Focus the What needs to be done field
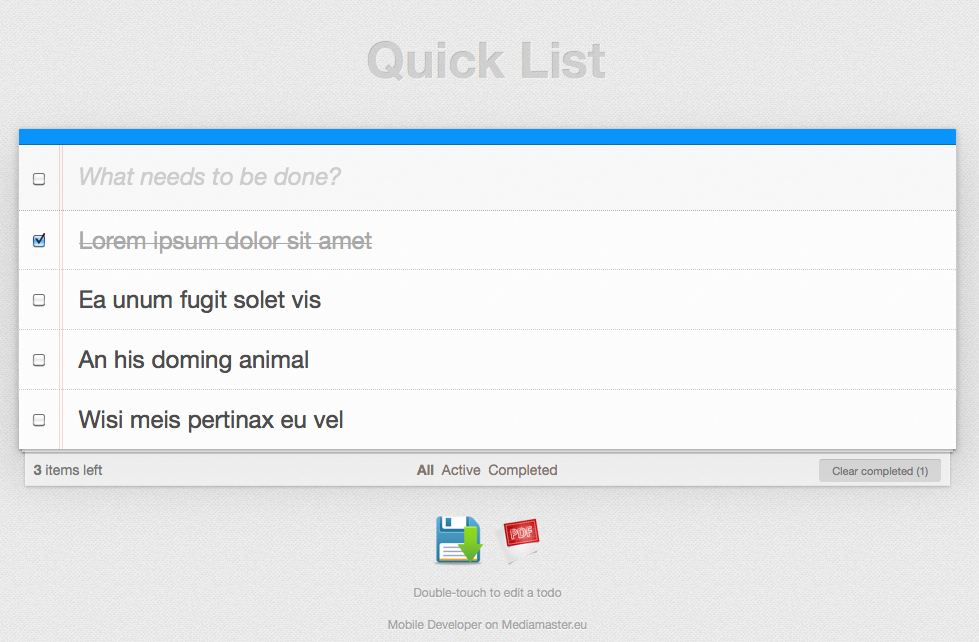979x642 pixels. [x=500, y=178]
